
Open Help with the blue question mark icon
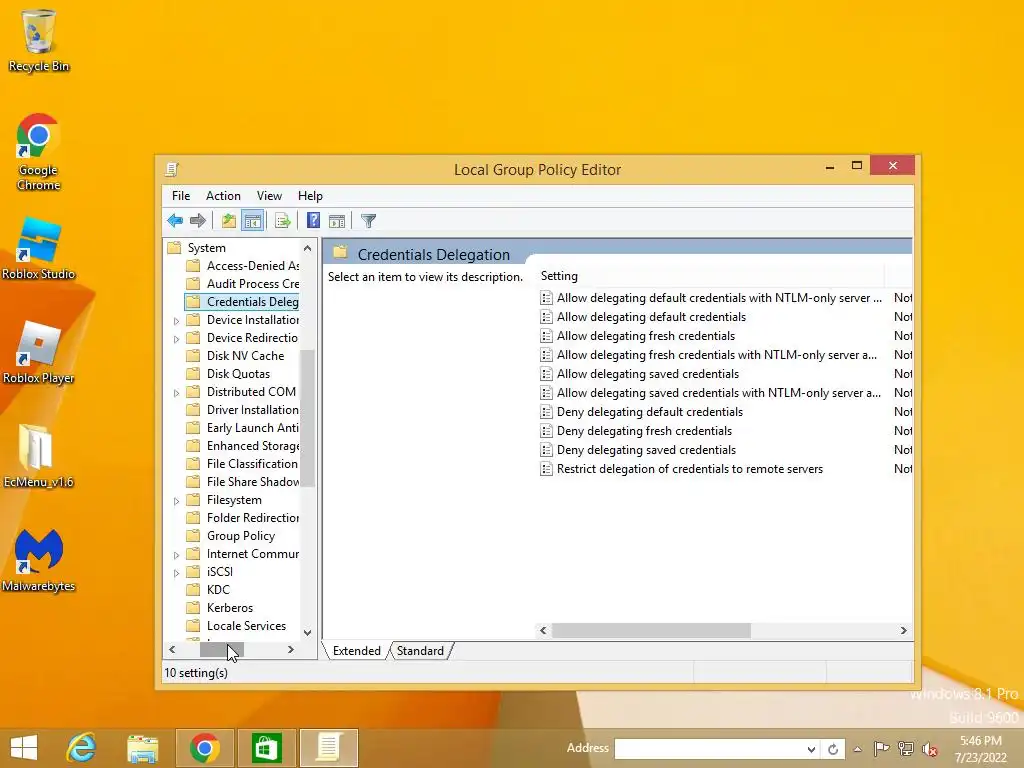pos(313,221)
